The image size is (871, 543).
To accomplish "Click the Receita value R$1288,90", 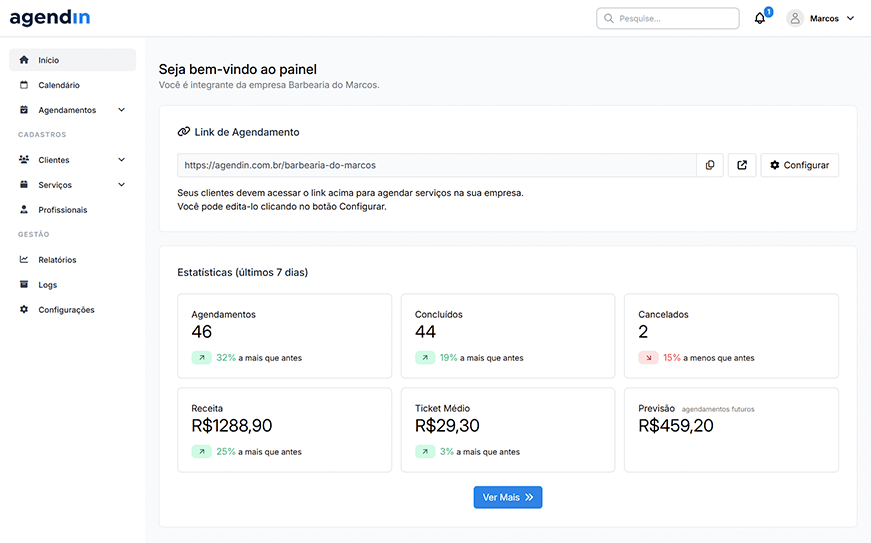I will pos(232,426).
